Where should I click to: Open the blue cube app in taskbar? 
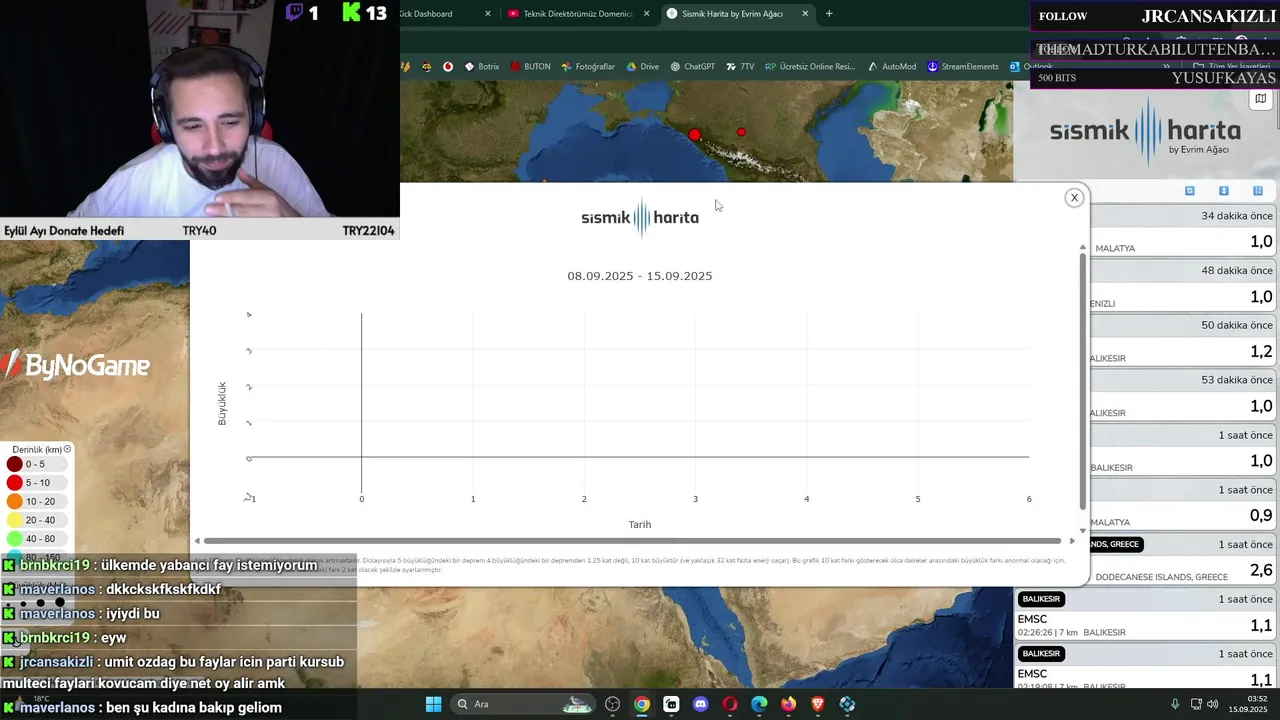click(x=847, y=704)
